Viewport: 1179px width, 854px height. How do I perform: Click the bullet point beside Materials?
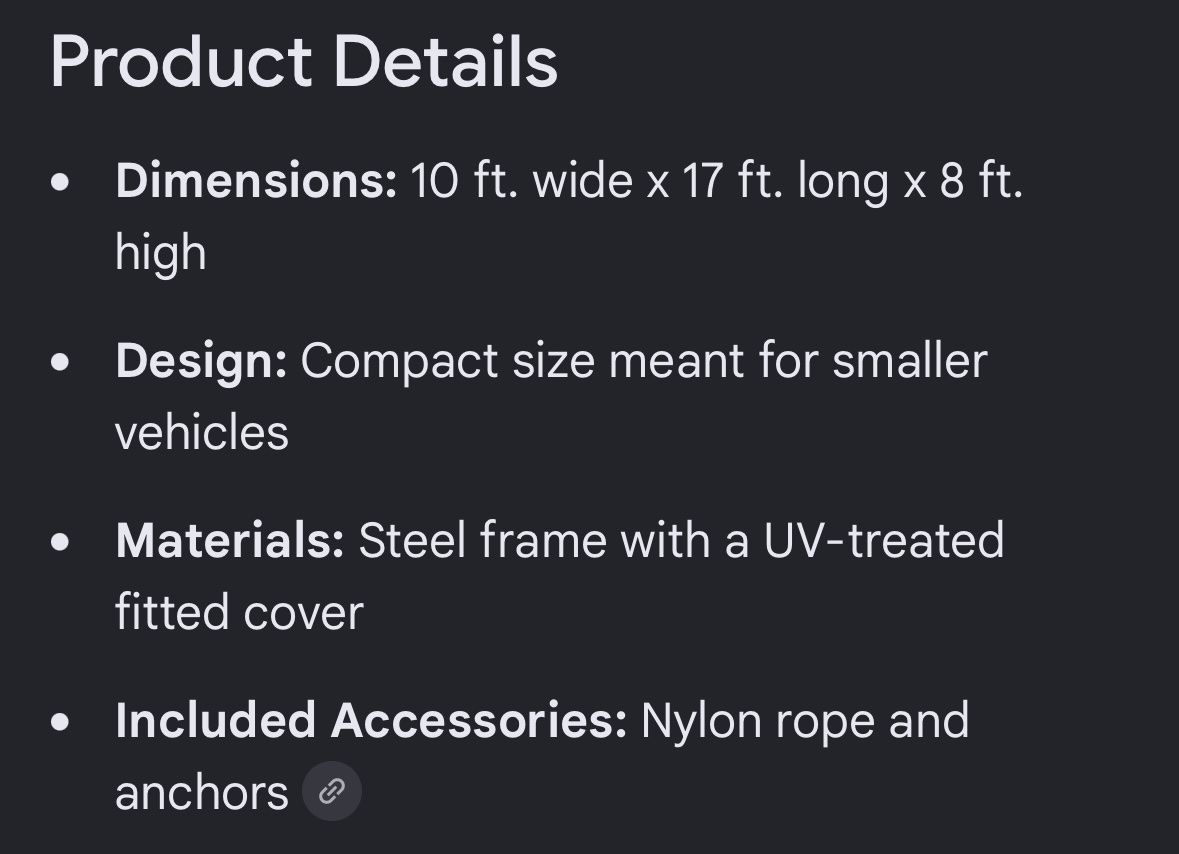click(x=60, y=542)
